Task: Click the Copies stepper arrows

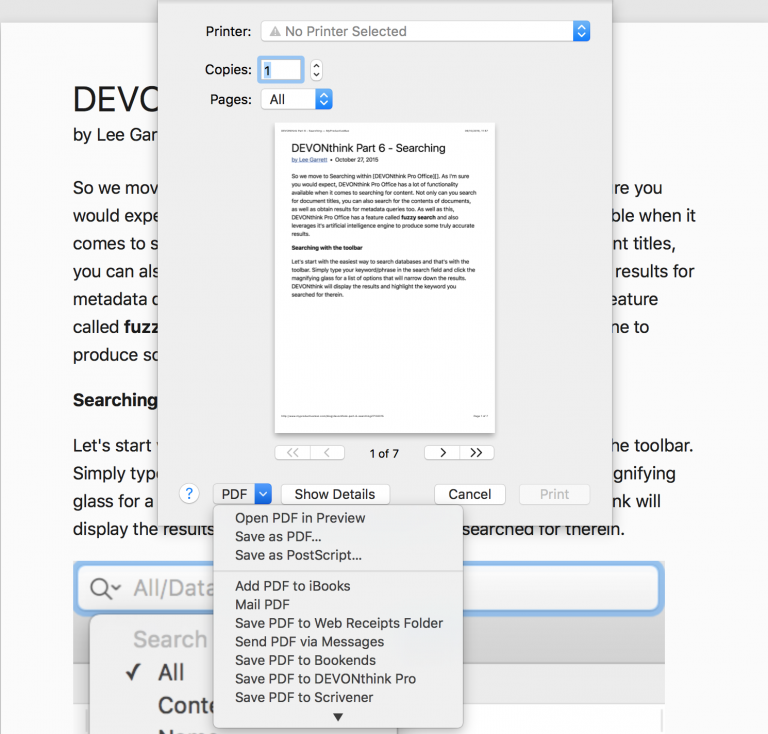Action: click(x=316, y=70)
